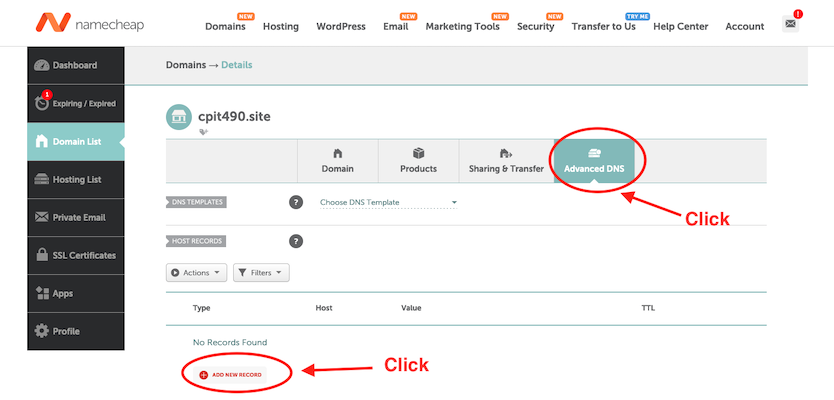Click the SSL Certificates lock icon
This screenshot has height=400, width=834.
click(42, 256)
